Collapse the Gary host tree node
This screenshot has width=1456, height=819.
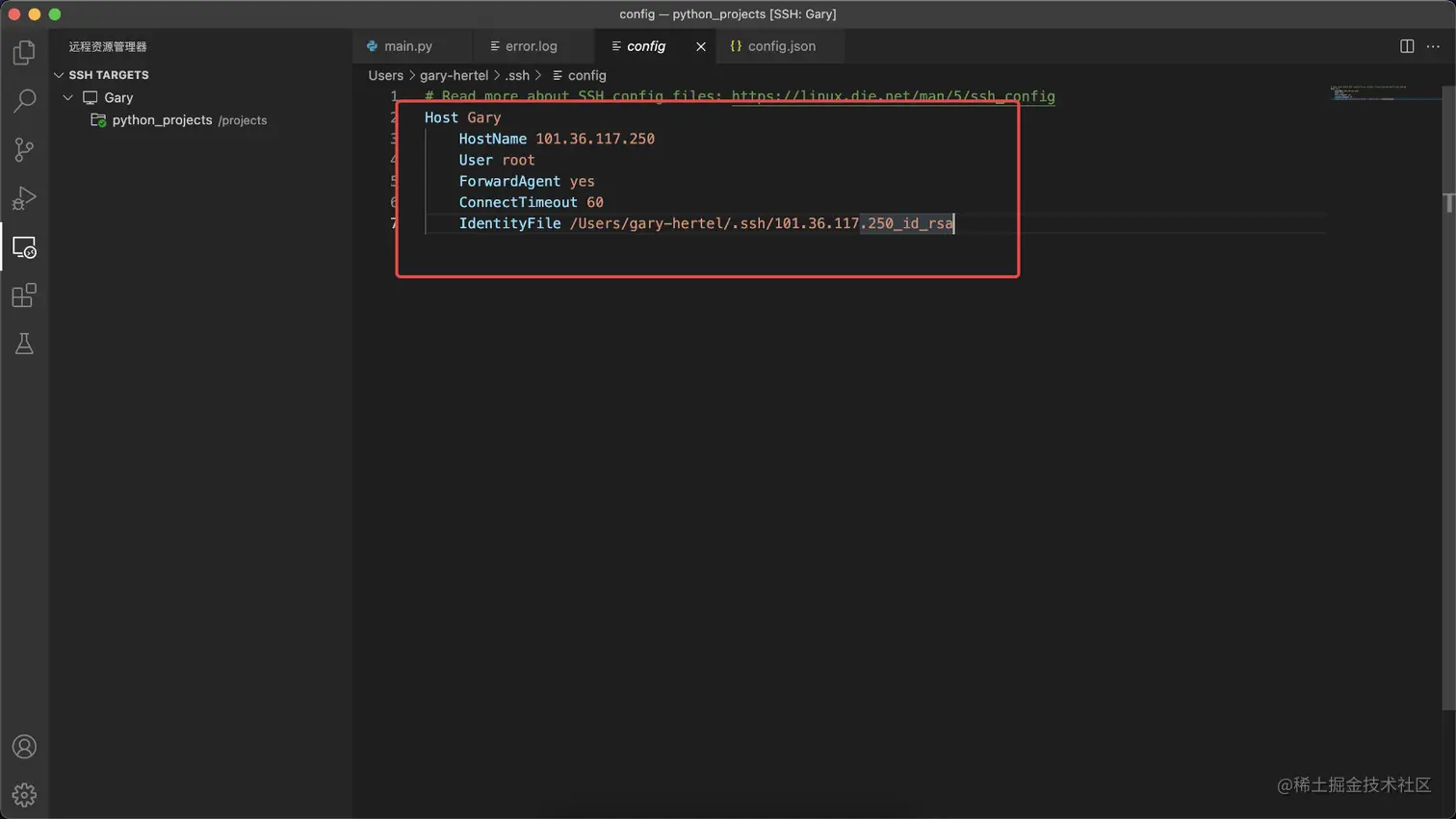click(x=68, y=97)
